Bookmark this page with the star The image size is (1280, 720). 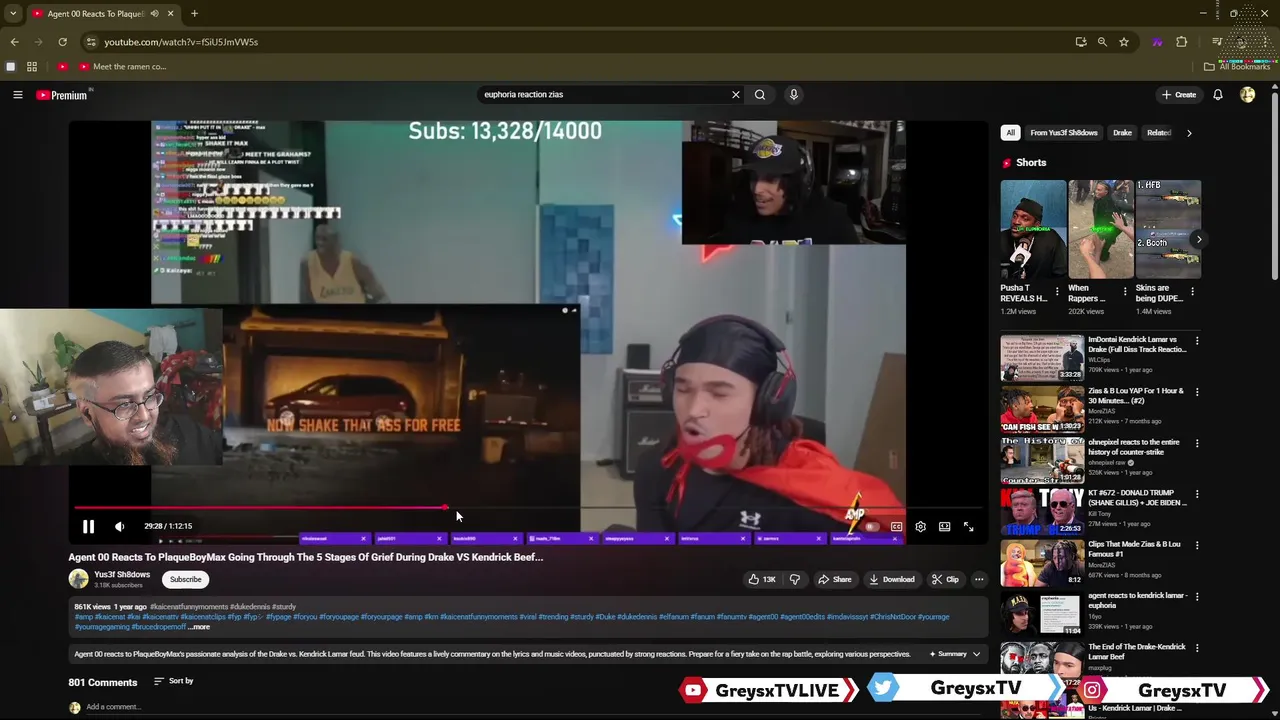1124,42
